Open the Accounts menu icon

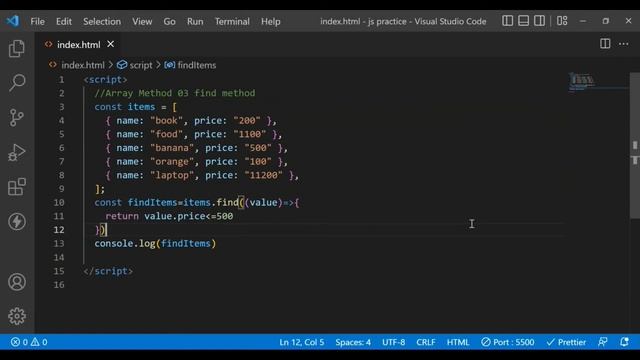[17, 282]
